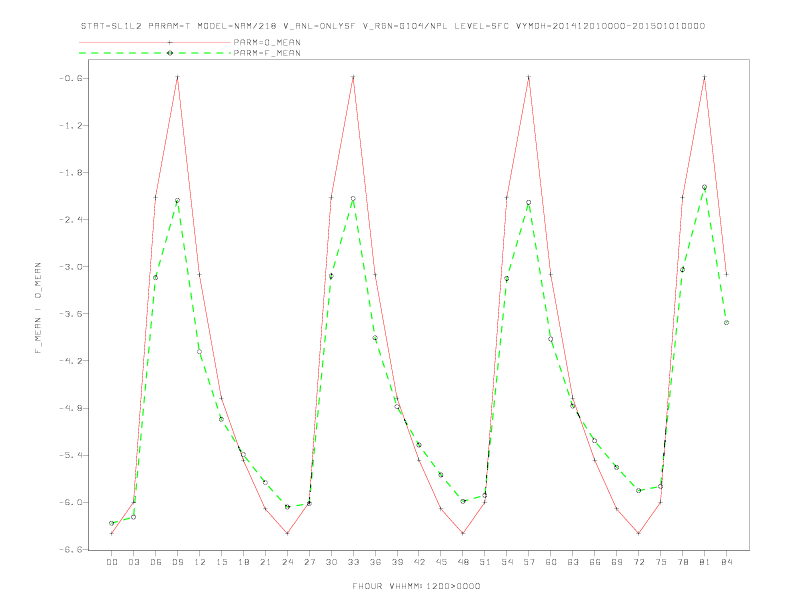The image size is (792, 612).
Task: Click the 45 forecast hour tick label
Action: click(x=441, y=562)
